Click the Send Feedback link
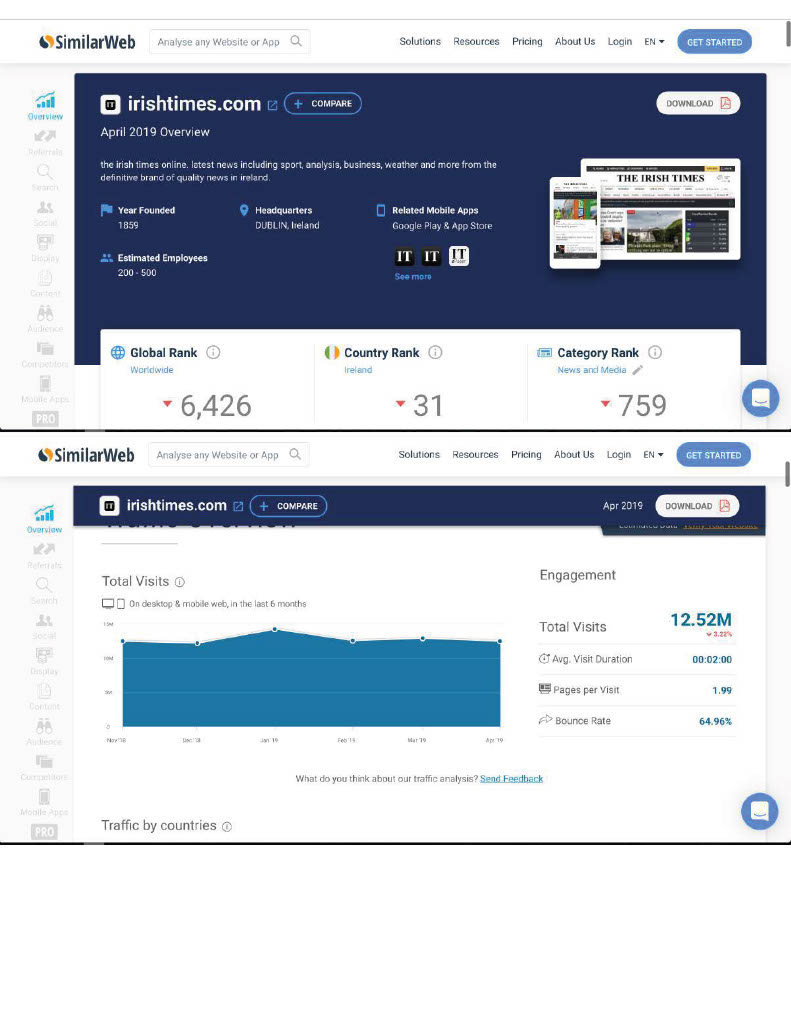 (x=511, y=778)
